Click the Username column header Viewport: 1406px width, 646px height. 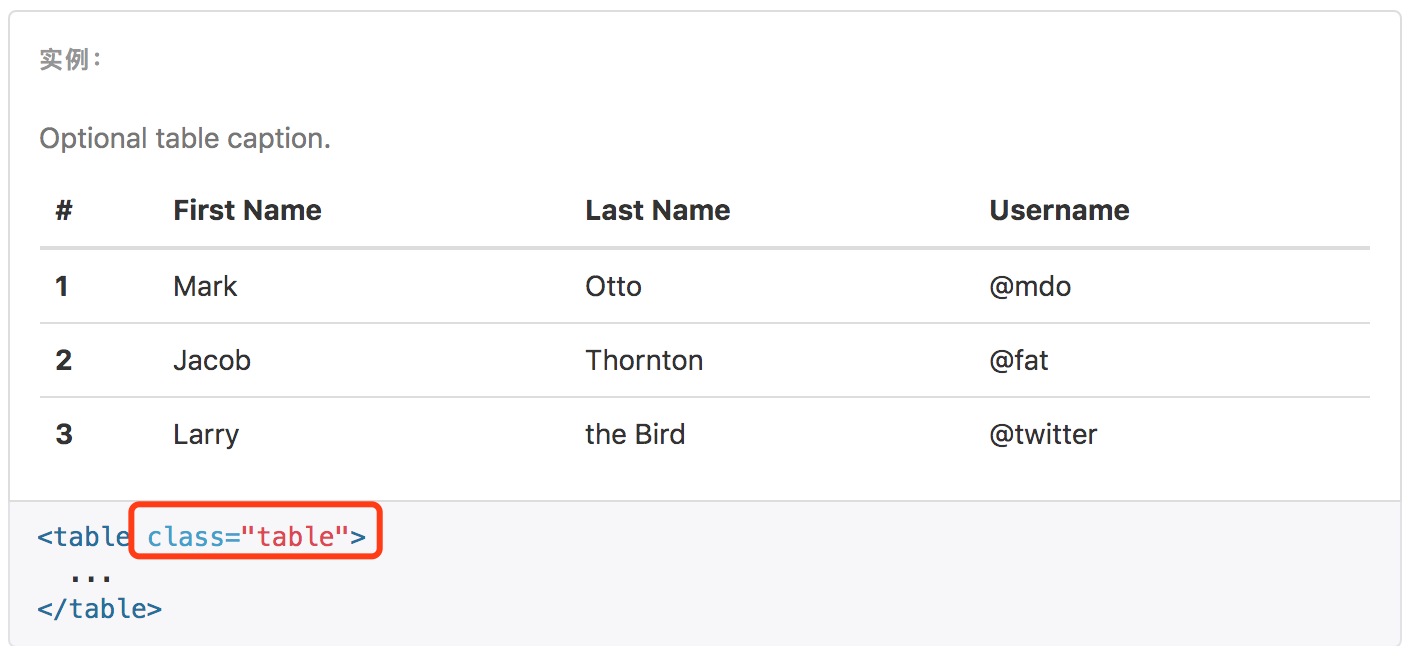coord(1059,210)
